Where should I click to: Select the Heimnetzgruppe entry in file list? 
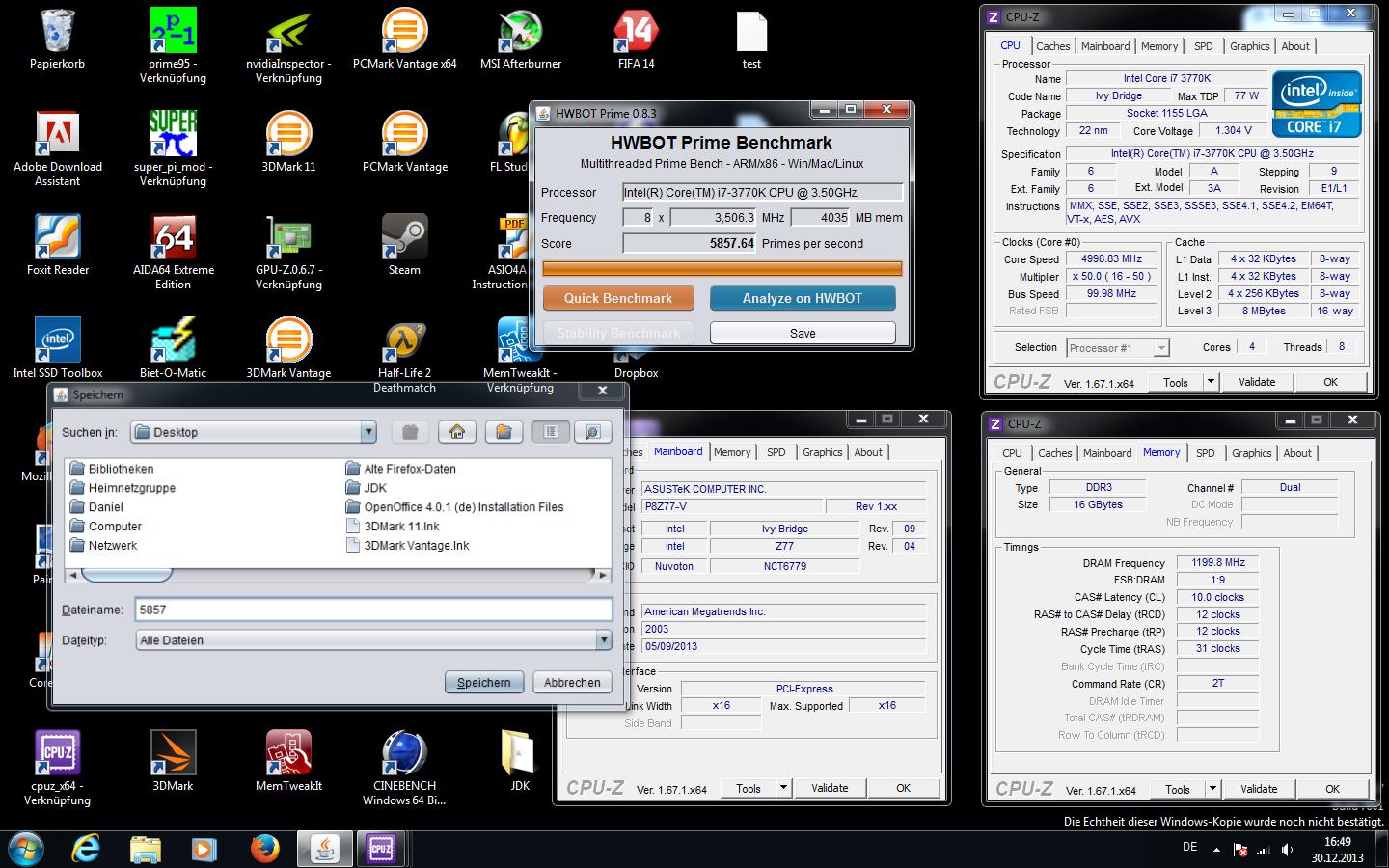point(123,488)
